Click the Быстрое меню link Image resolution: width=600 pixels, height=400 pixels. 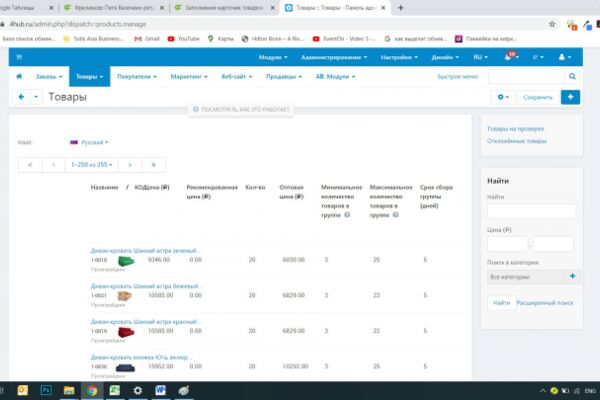(x=458, y=77)
